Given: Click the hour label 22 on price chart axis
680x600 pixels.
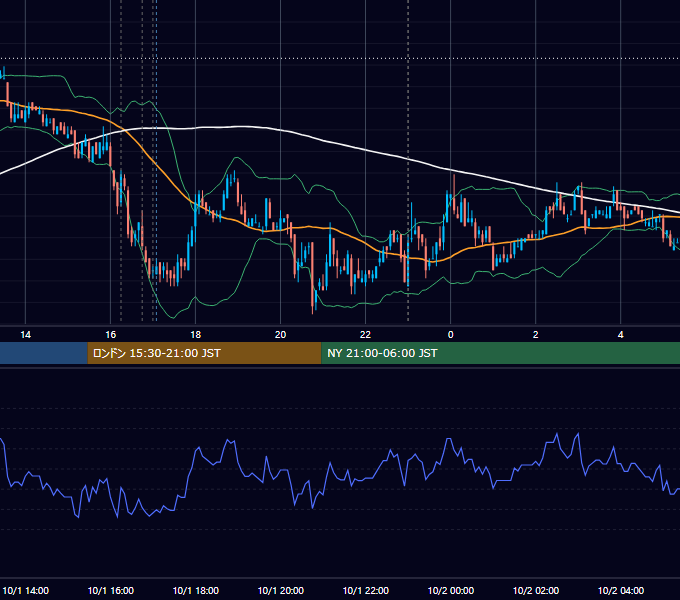Looking at the screenshot, I should (x=366, y=335).
